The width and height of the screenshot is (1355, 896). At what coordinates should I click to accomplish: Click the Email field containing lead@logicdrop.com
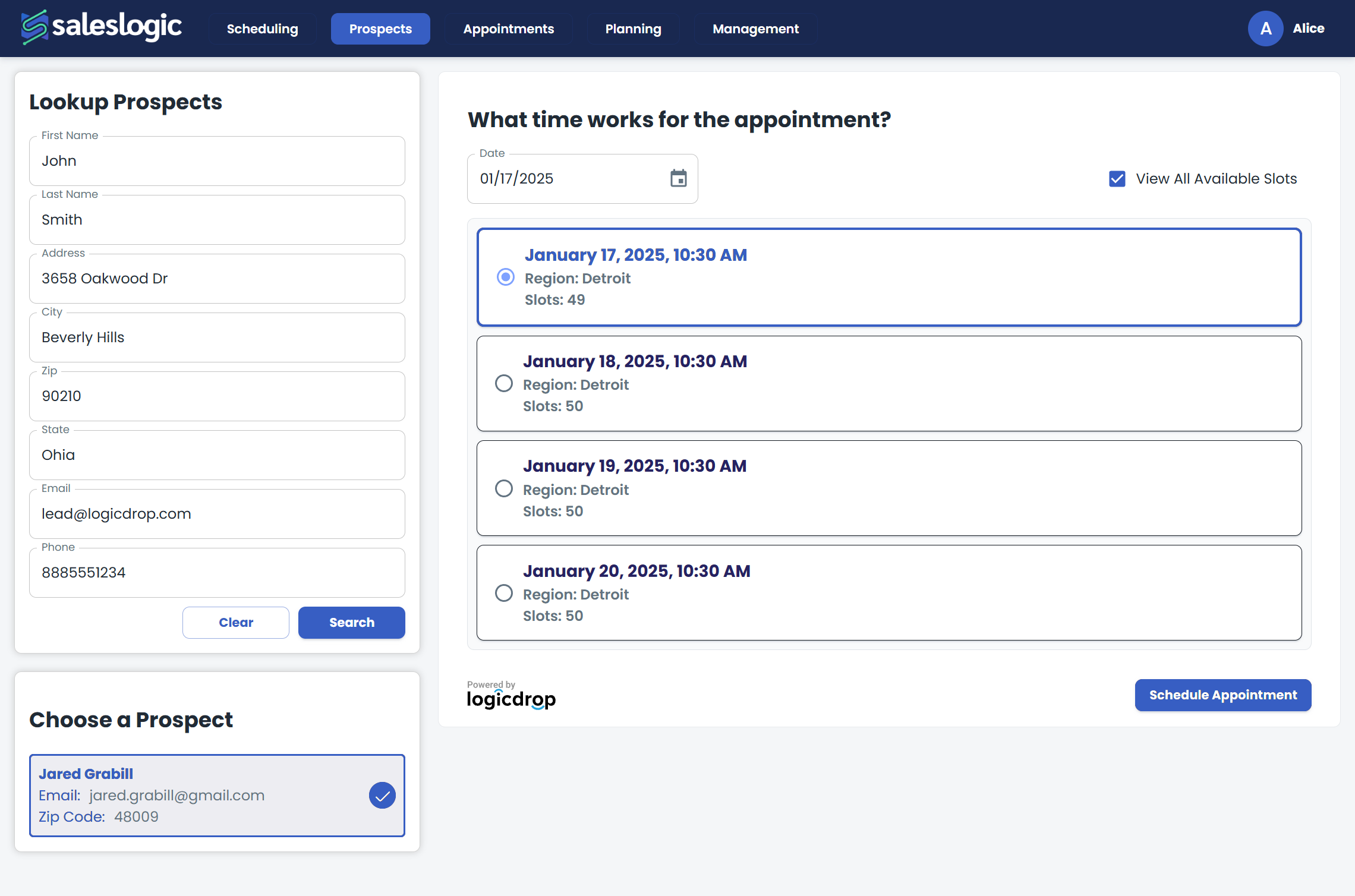click(x=216, y=513)
